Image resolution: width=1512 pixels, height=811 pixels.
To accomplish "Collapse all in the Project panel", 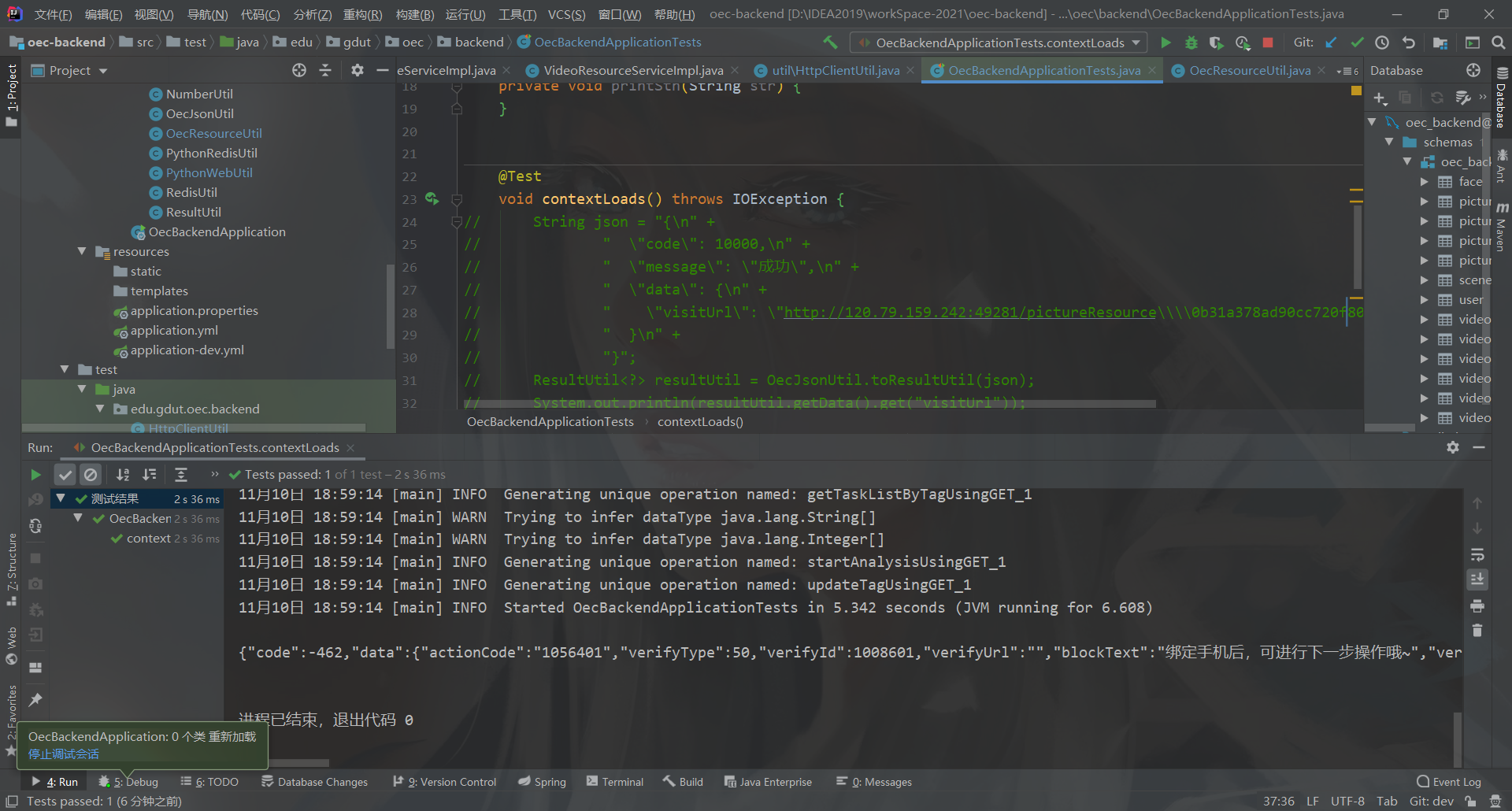I will pyautogui.click(x=325, y=70).
